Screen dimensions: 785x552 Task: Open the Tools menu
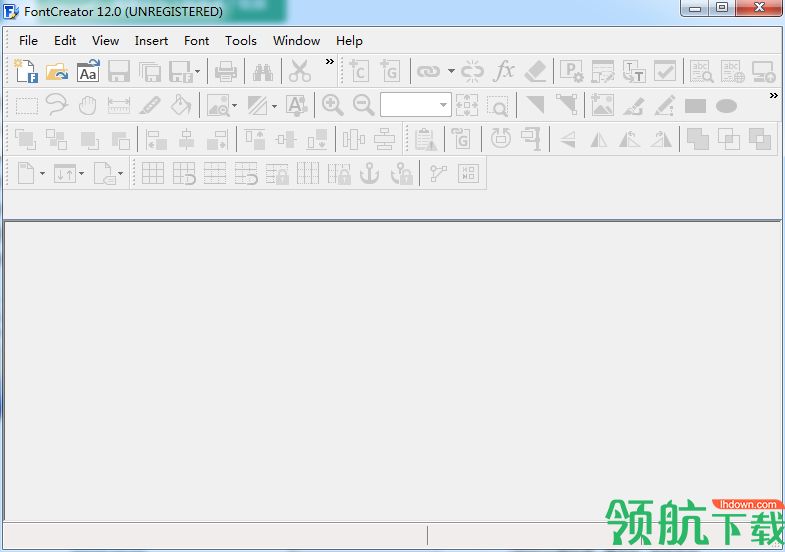point(241,41)
